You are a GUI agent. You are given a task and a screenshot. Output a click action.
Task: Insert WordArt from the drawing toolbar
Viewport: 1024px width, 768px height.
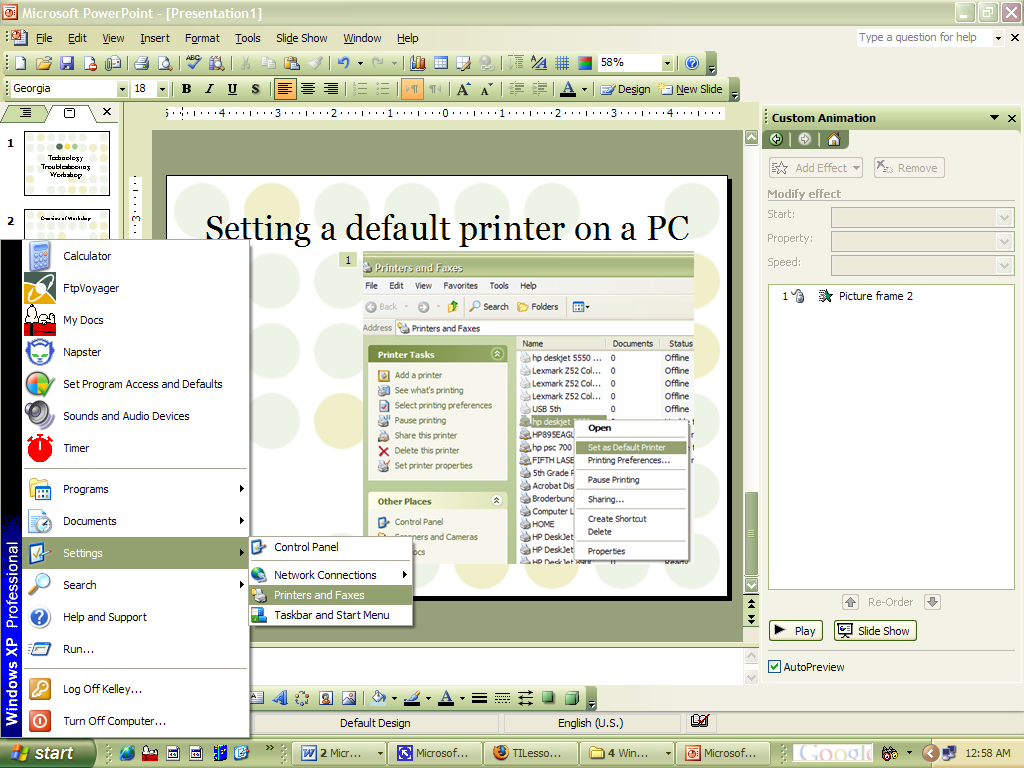click(x=280, y=698)
